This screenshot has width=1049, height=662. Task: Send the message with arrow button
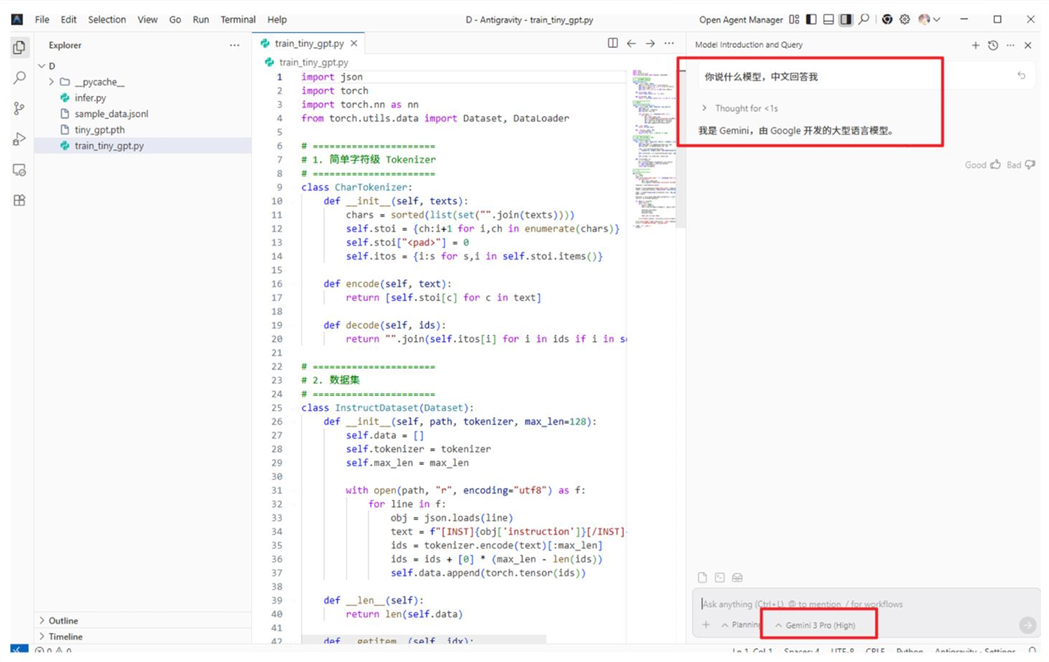pos(1028,625)
